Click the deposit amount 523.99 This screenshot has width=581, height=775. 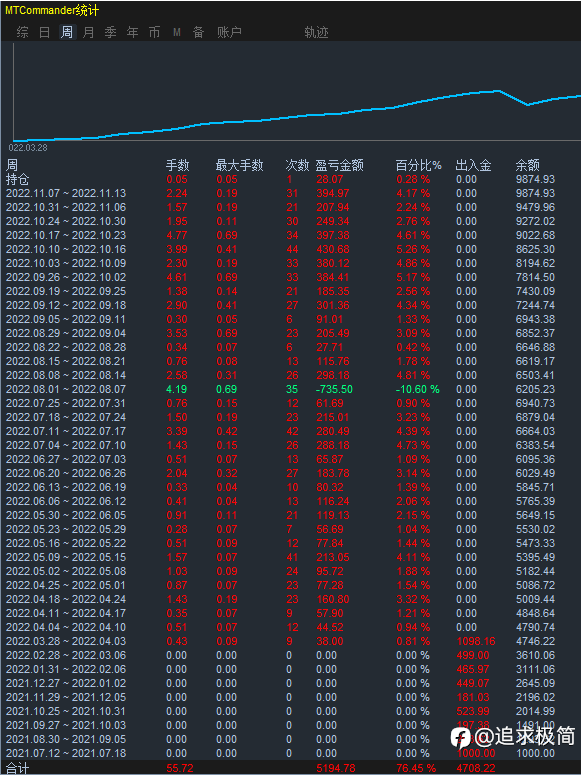[473, 711]
